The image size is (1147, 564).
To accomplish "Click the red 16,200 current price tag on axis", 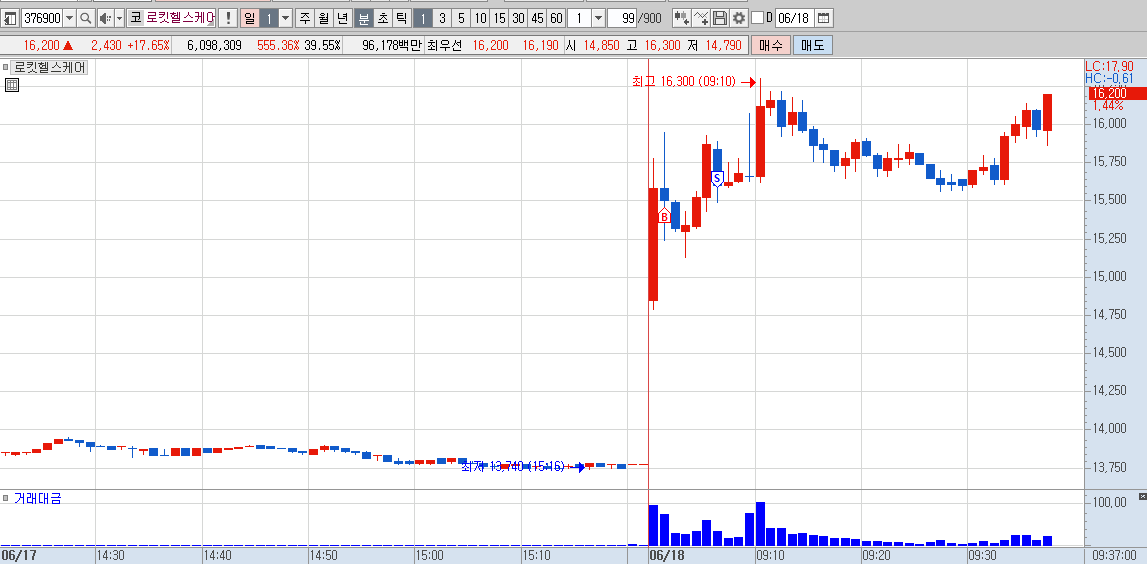I will [1117, 93].
